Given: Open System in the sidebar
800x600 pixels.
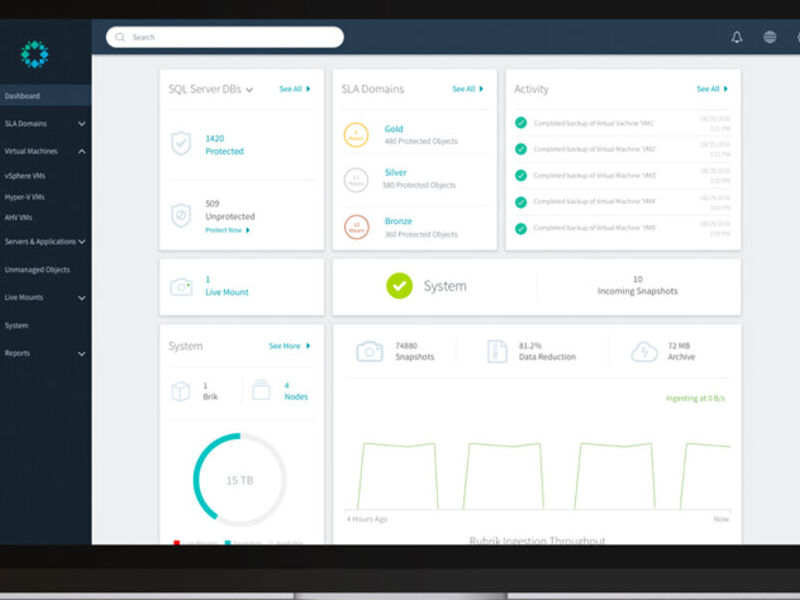Looking at the screenshot, I should pyautogui.click(x=16, y=326).
